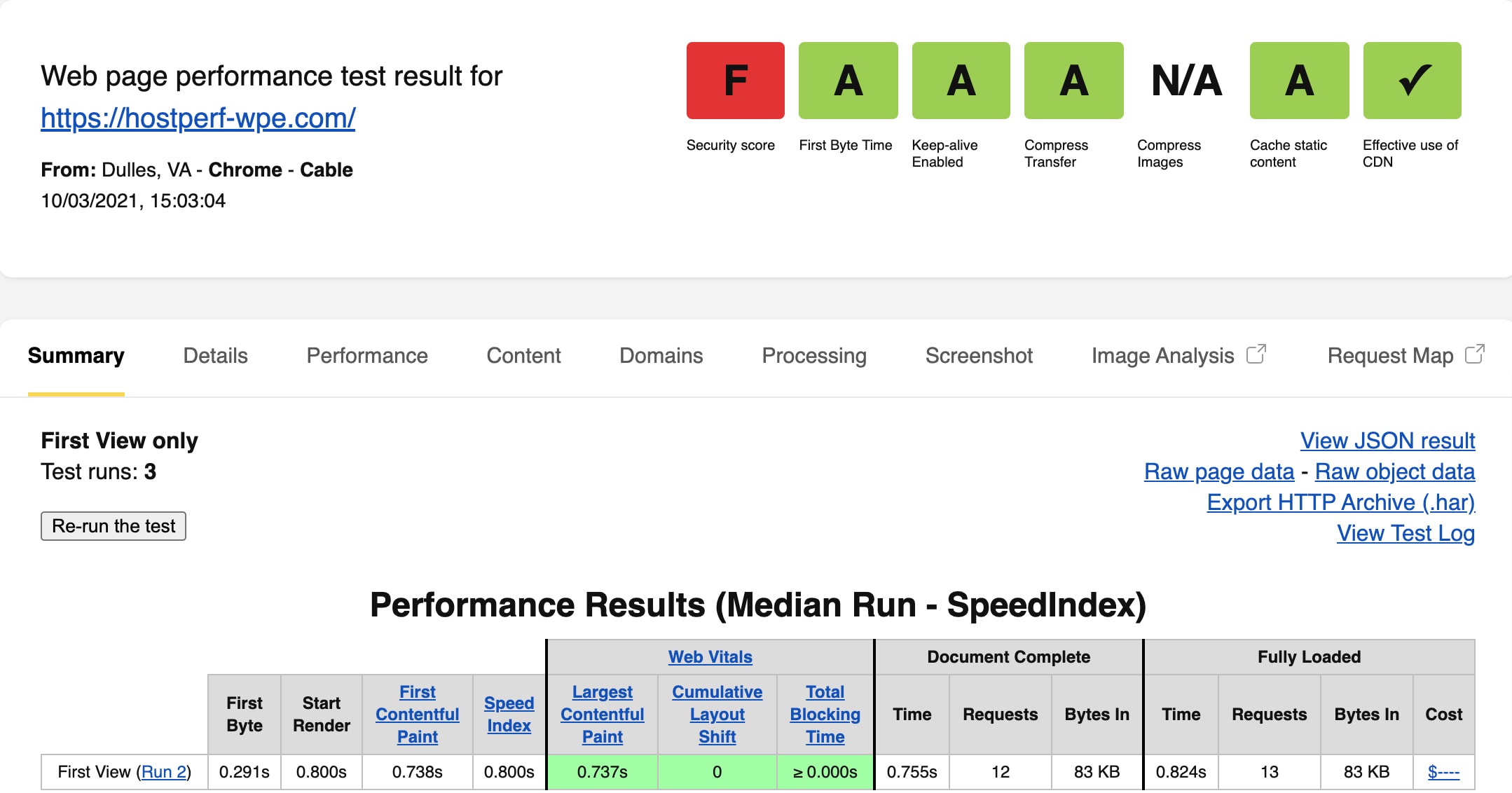Open the Raw object data link

tap(1395, 471)
